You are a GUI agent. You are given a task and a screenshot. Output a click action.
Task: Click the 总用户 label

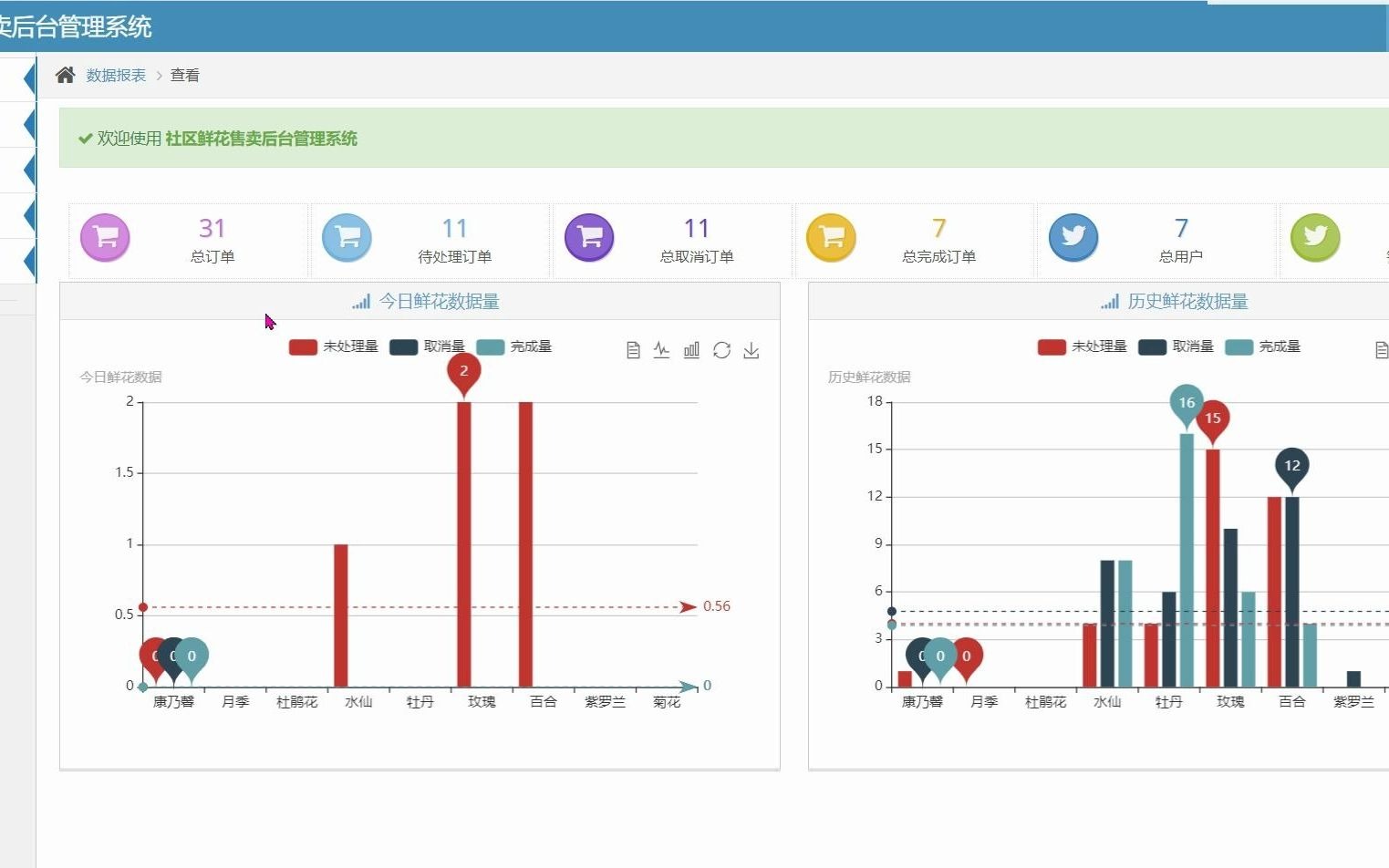1181,257
